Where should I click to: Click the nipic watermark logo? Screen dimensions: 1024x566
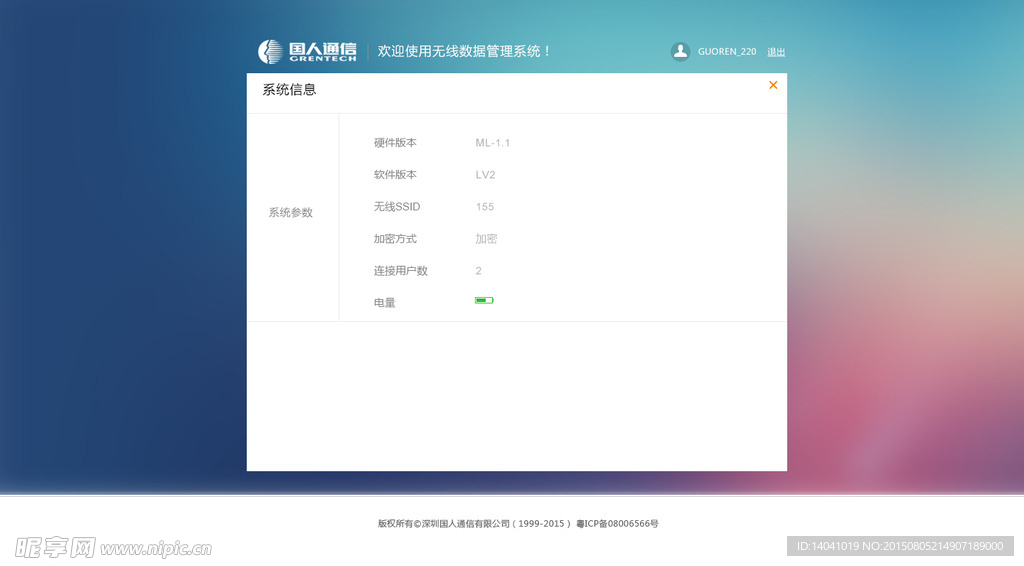point(112,547)
